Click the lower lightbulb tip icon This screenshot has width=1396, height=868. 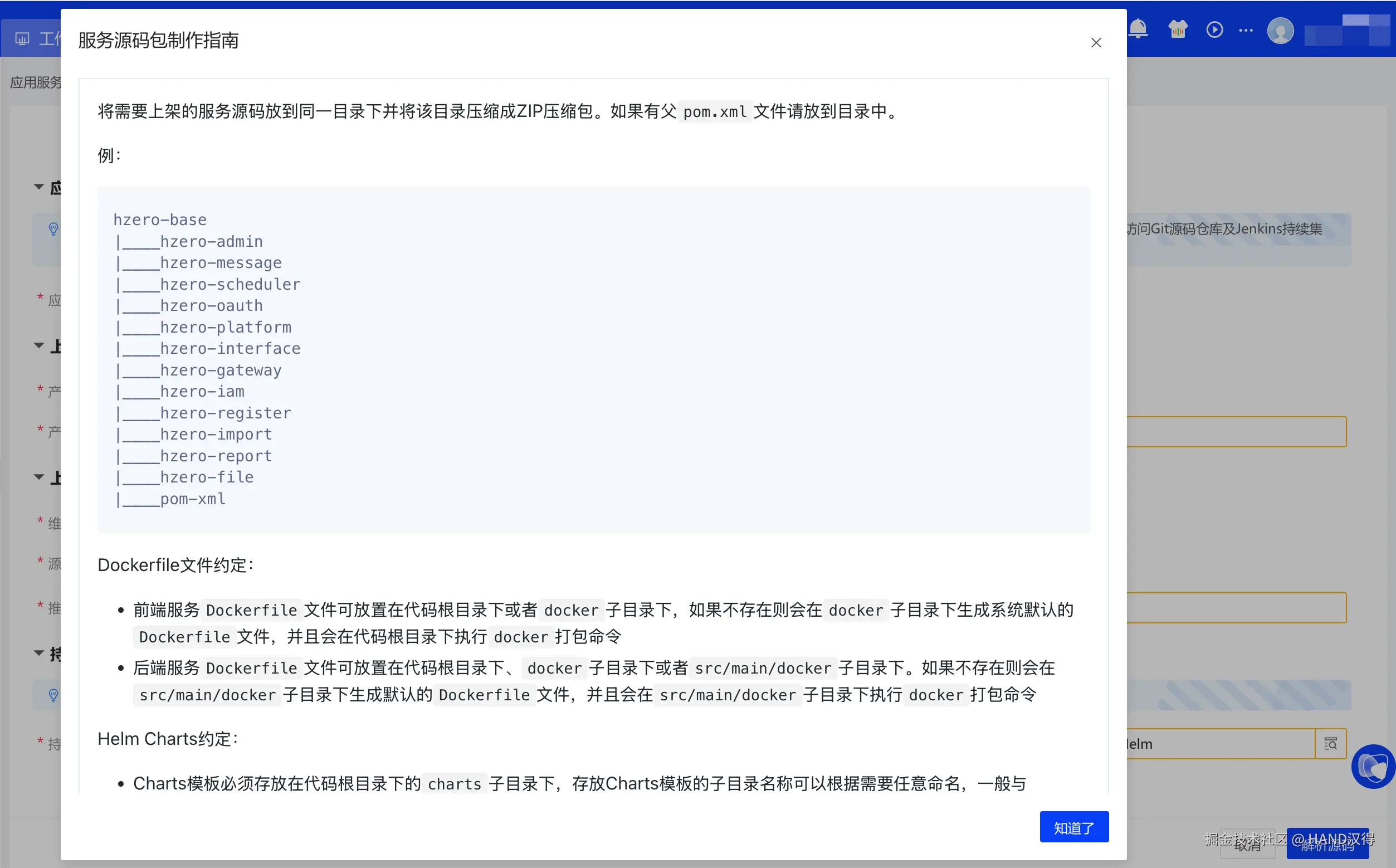pos(53,695)
